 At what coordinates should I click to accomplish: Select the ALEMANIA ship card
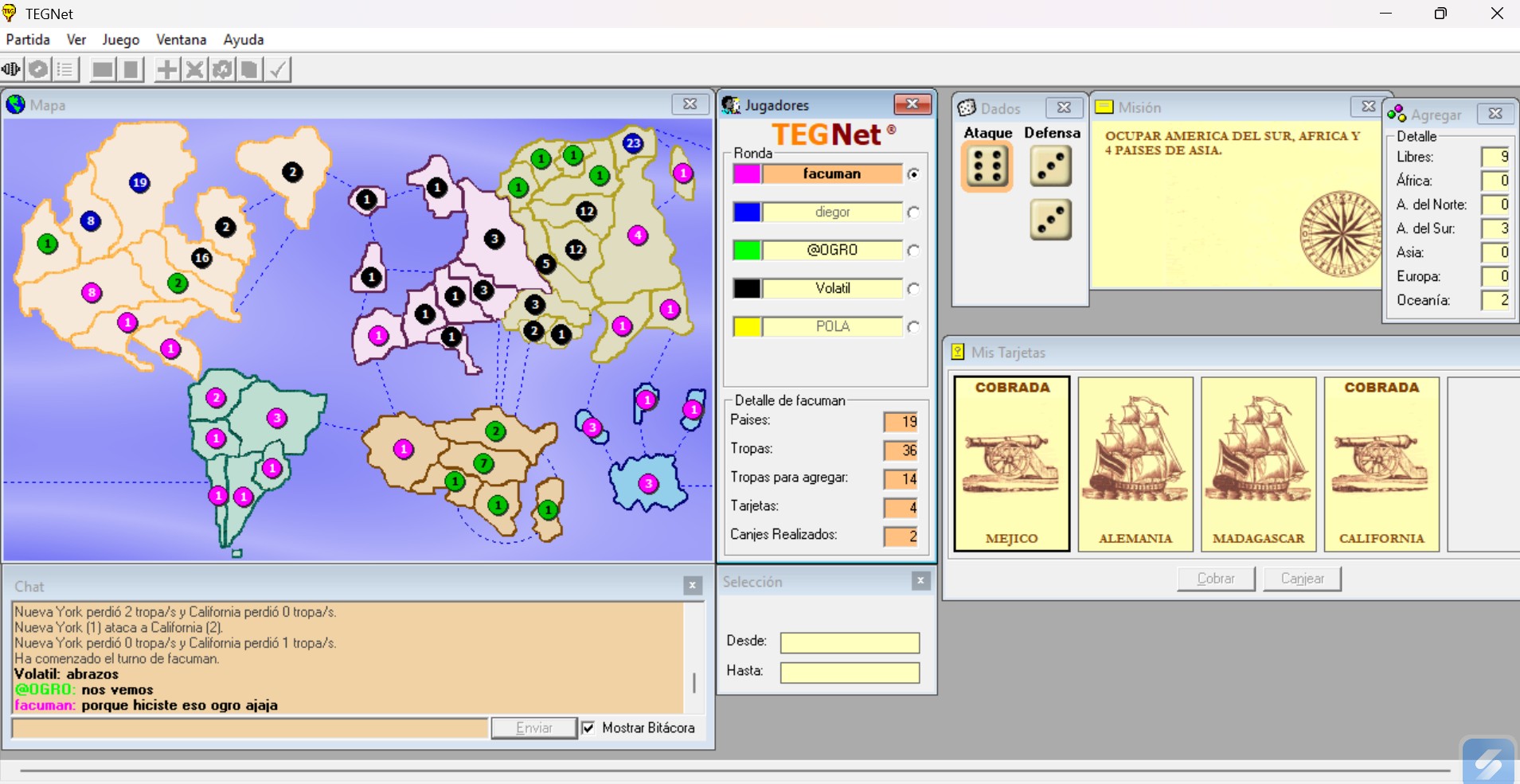[x=1135, y=464]
